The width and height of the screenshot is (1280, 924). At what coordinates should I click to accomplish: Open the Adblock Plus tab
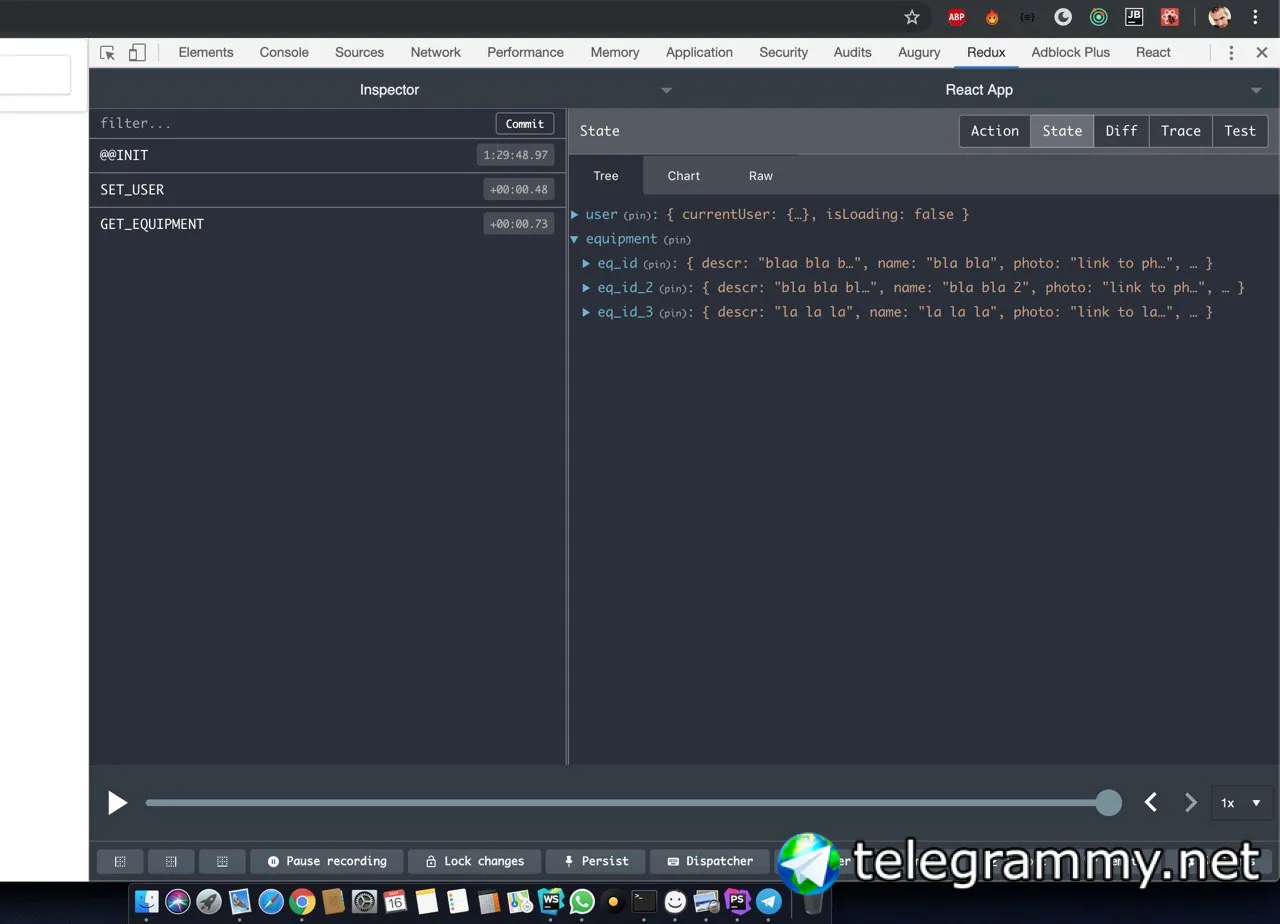coord(1071,53)
